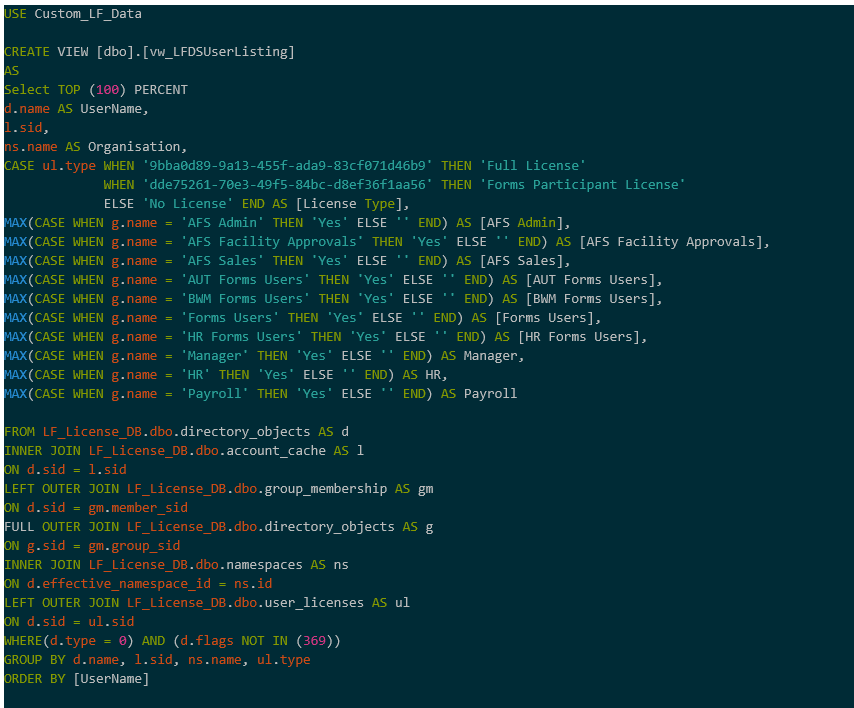
Task: Click the 'account_cache AS l' join line
Action: [184, 451]
